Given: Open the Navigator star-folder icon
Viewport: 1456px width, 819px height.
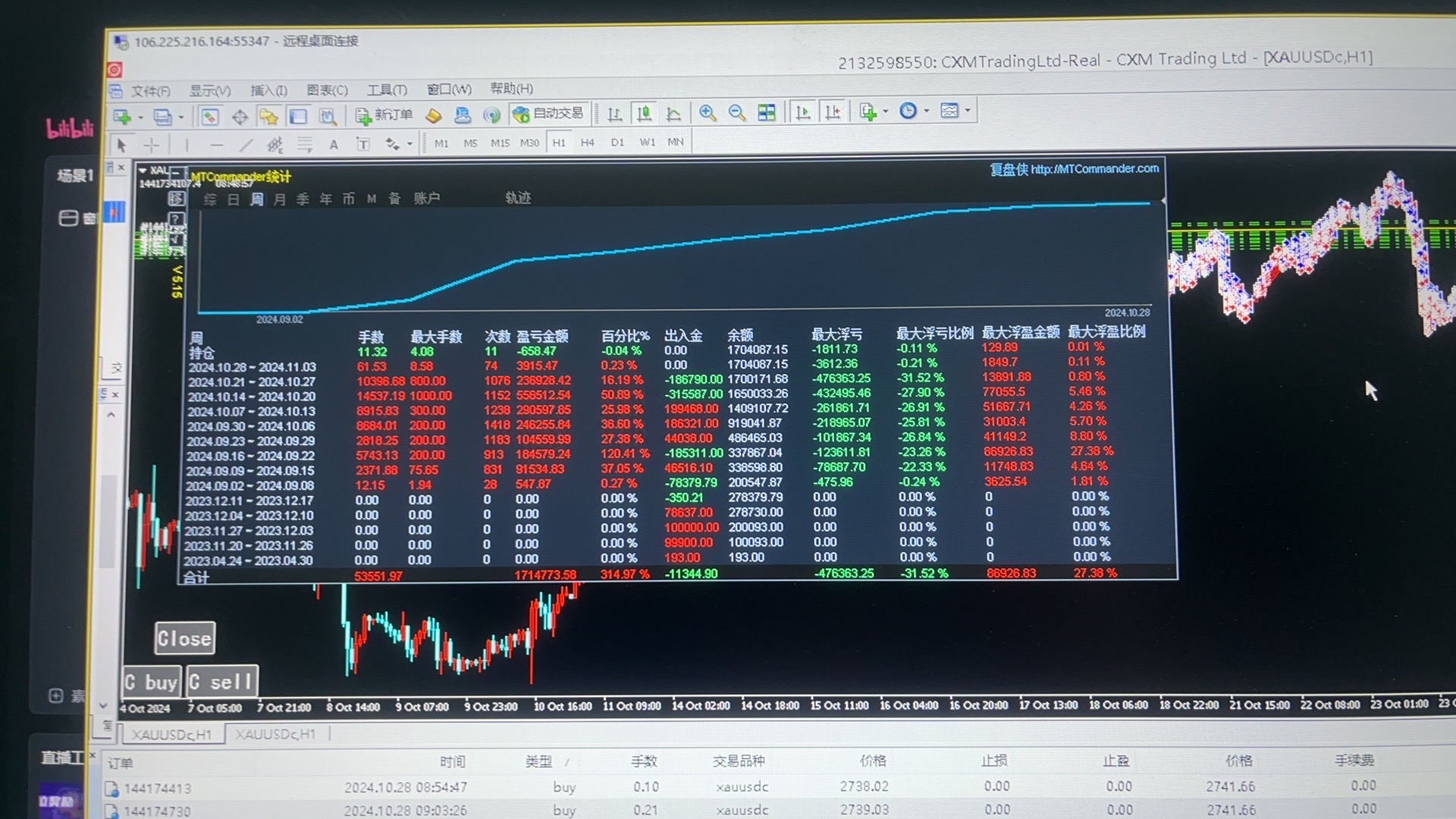Looking at the screenshot, I should [x=268, y=117].
